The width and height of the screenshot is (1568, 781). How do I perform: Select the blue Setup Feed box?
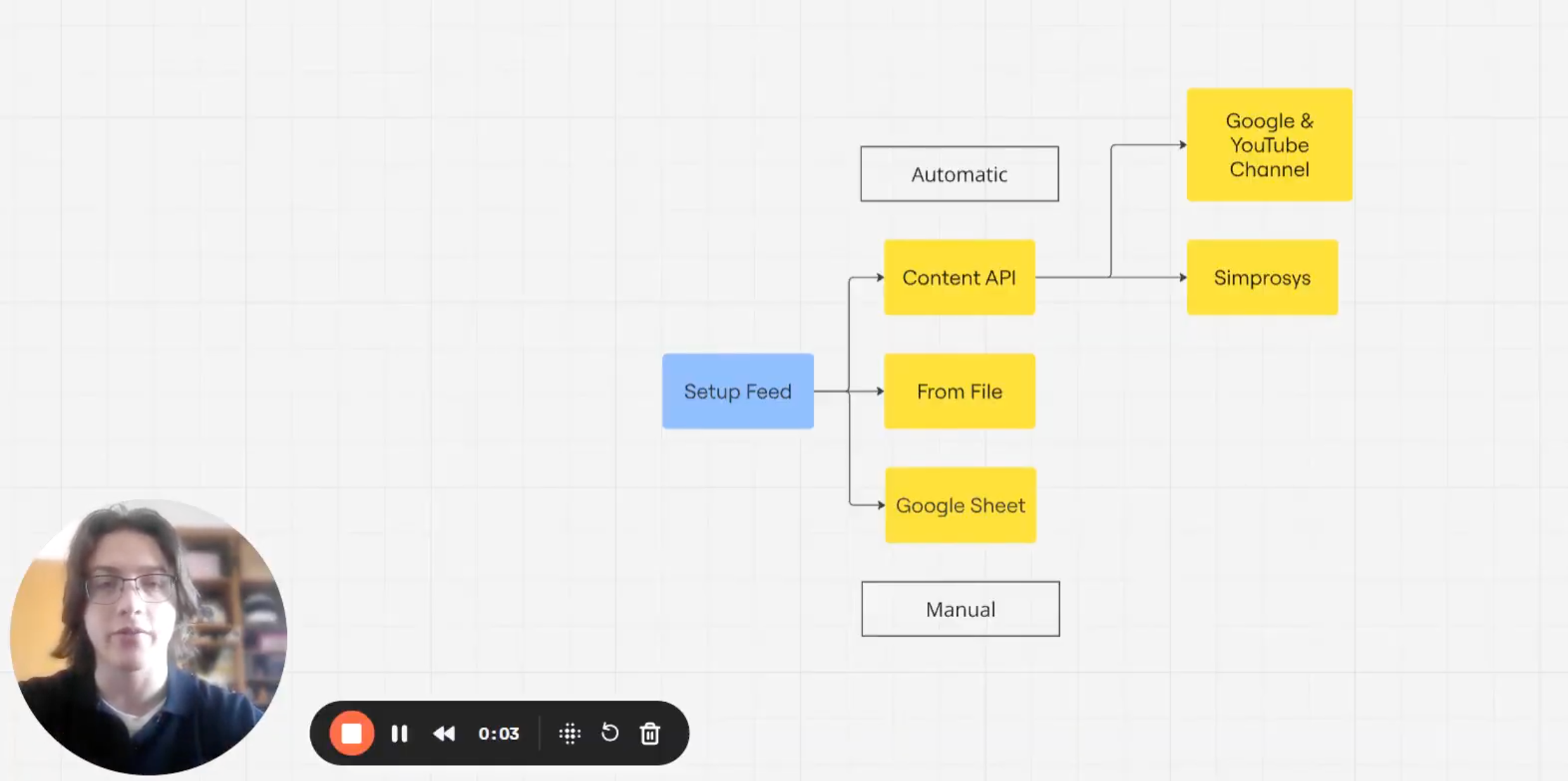point(738,391)
